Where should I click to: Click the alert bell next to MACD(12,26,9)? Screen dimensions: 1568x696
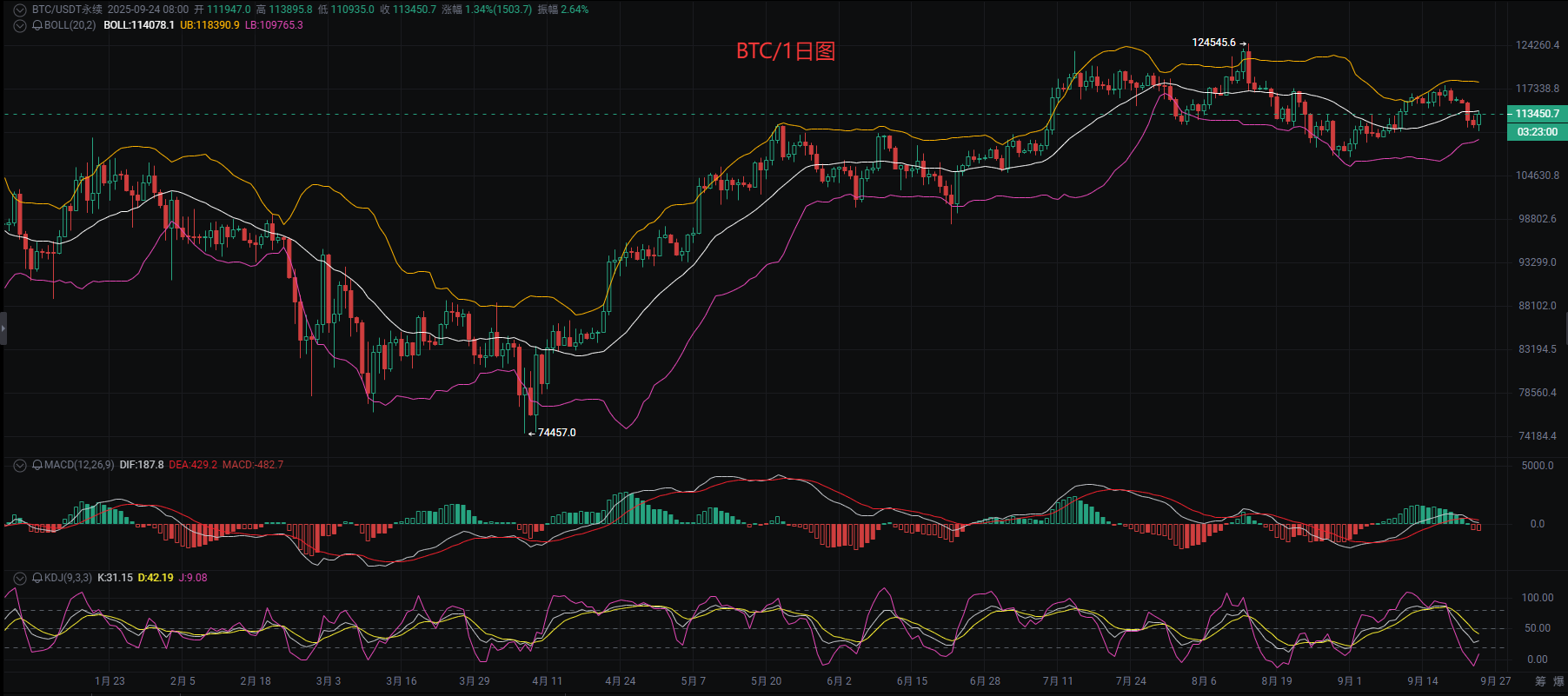pos(37,465)
